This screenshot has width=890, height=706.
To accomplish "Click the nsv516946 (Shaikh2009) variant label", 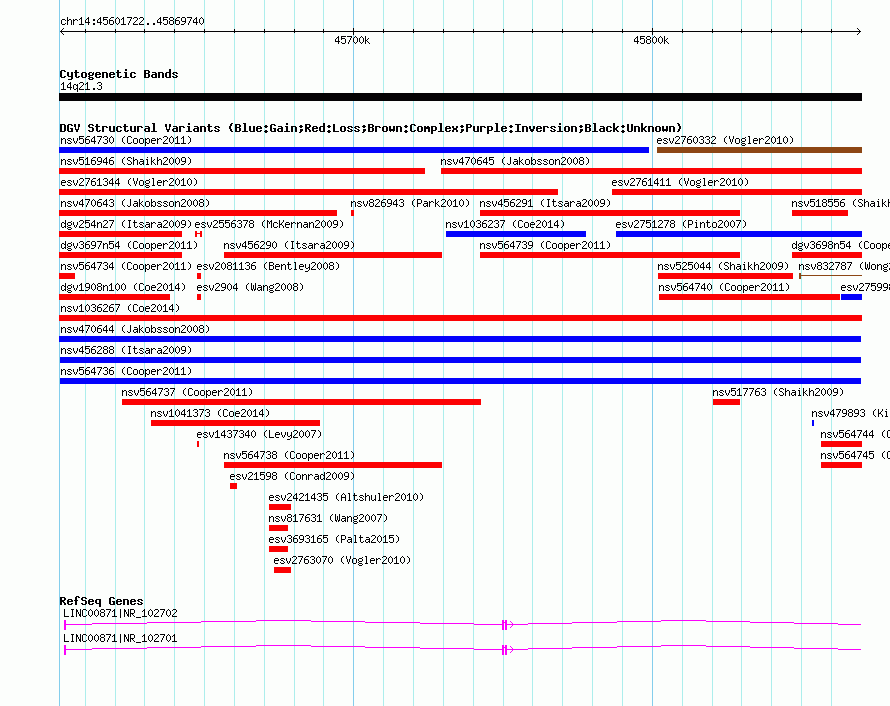I will pos(126,161).
